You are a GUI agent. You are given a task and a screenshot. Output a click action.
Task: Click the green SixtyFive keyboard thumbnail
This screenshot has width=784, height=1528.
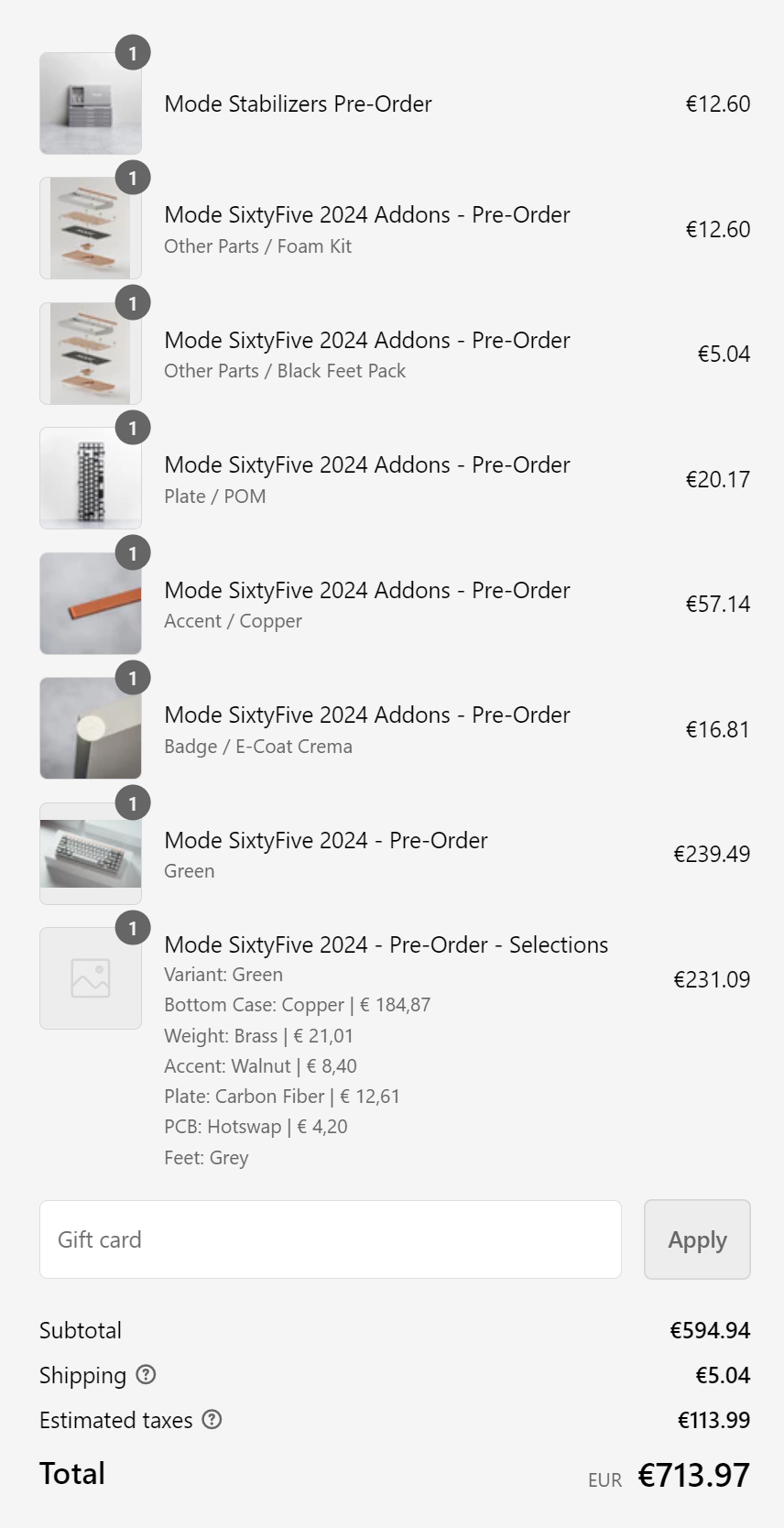point(90,854)
